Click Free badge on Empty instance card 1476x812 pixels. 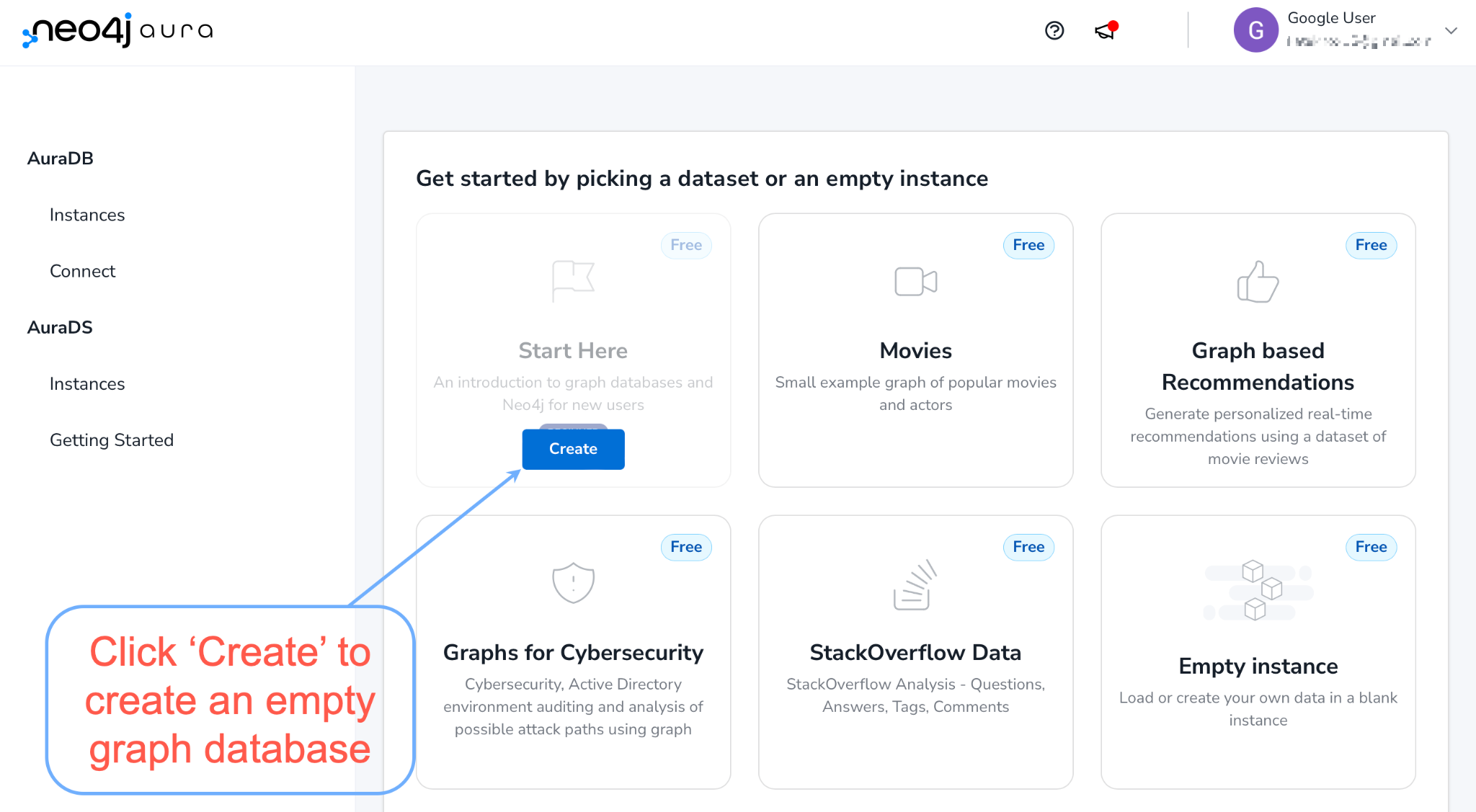pos(1371,547)
